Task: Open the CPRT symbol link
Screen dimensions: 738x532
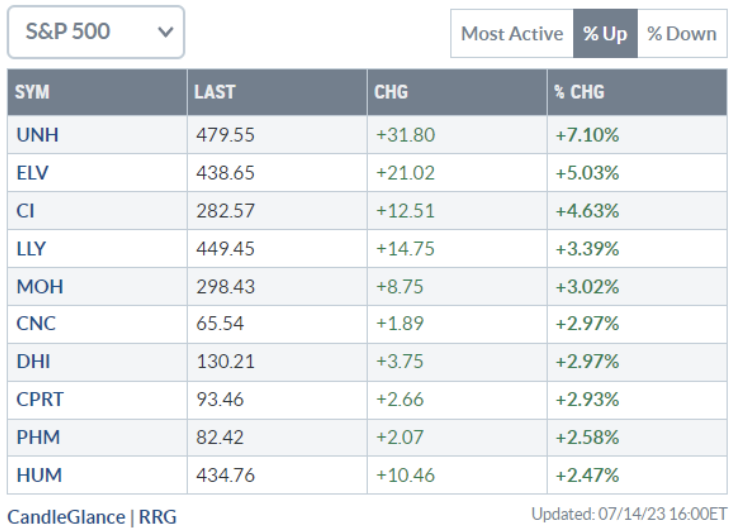Action: (x=39, y=399)
